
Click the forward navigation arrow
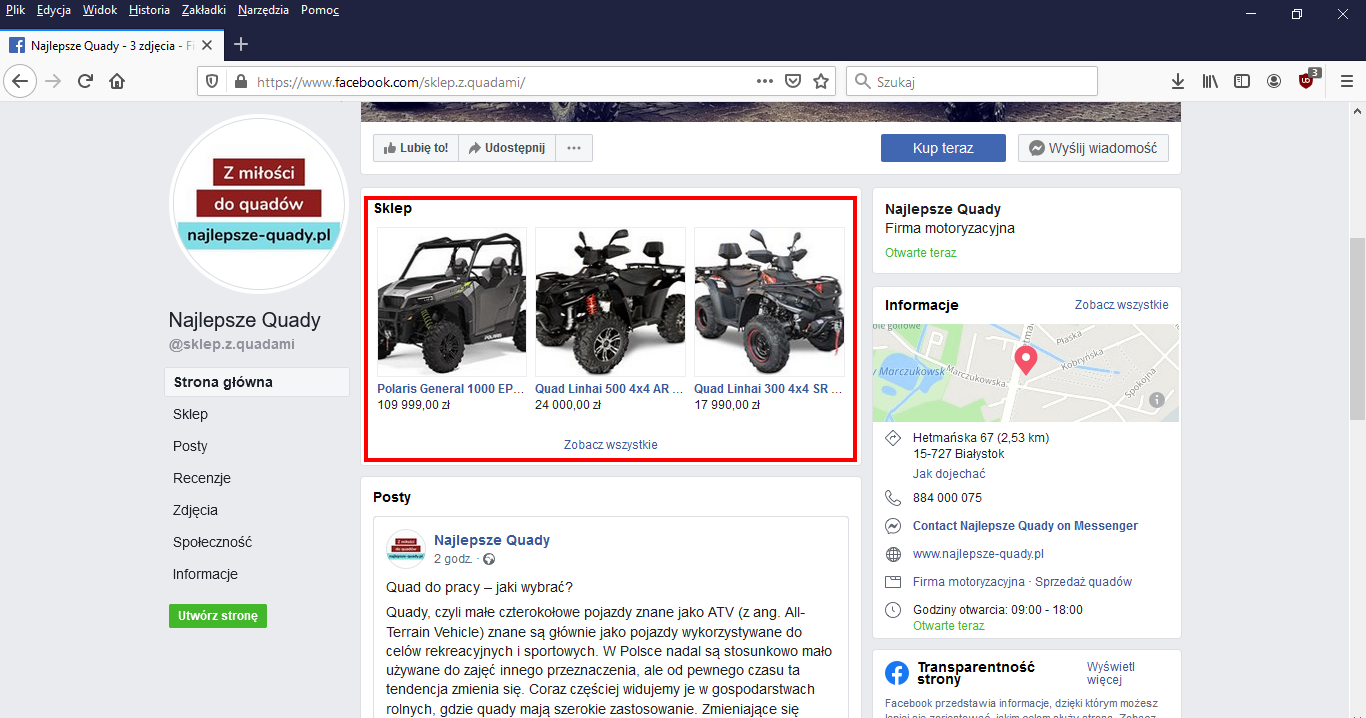click(53, 81)
